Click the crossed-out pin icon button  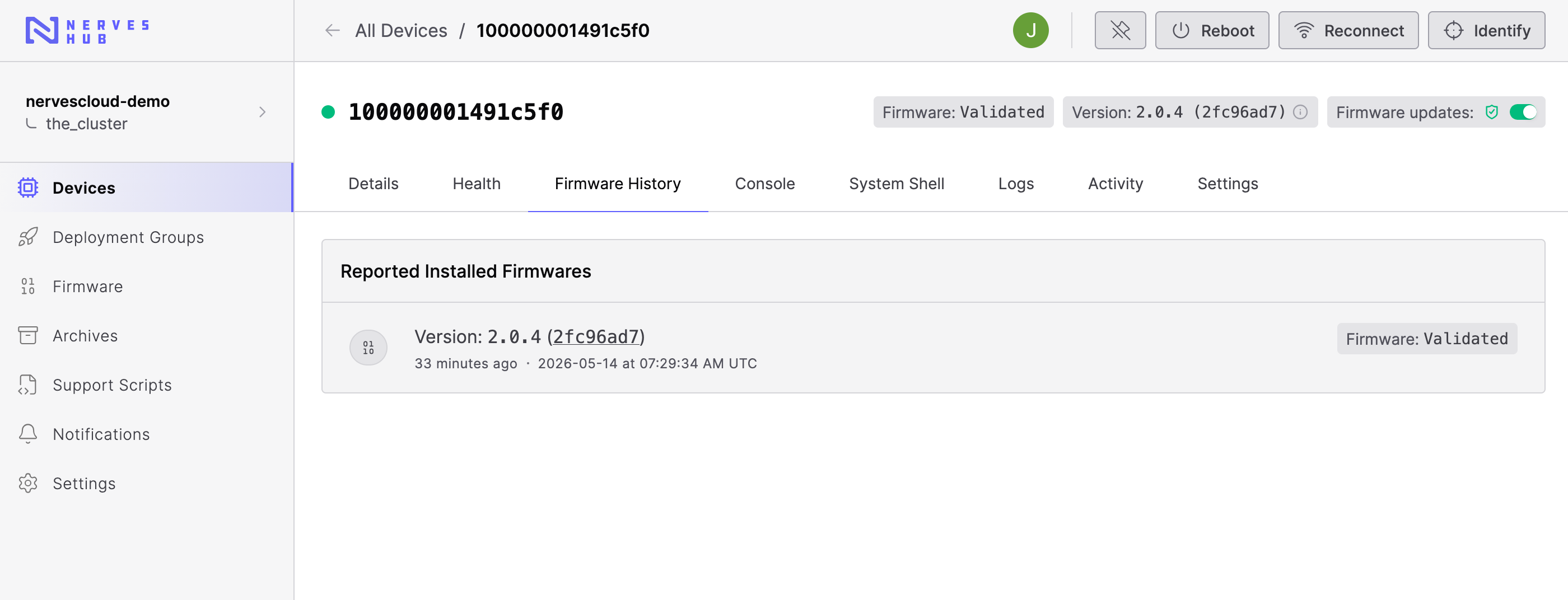click(x=1120, y=30)
